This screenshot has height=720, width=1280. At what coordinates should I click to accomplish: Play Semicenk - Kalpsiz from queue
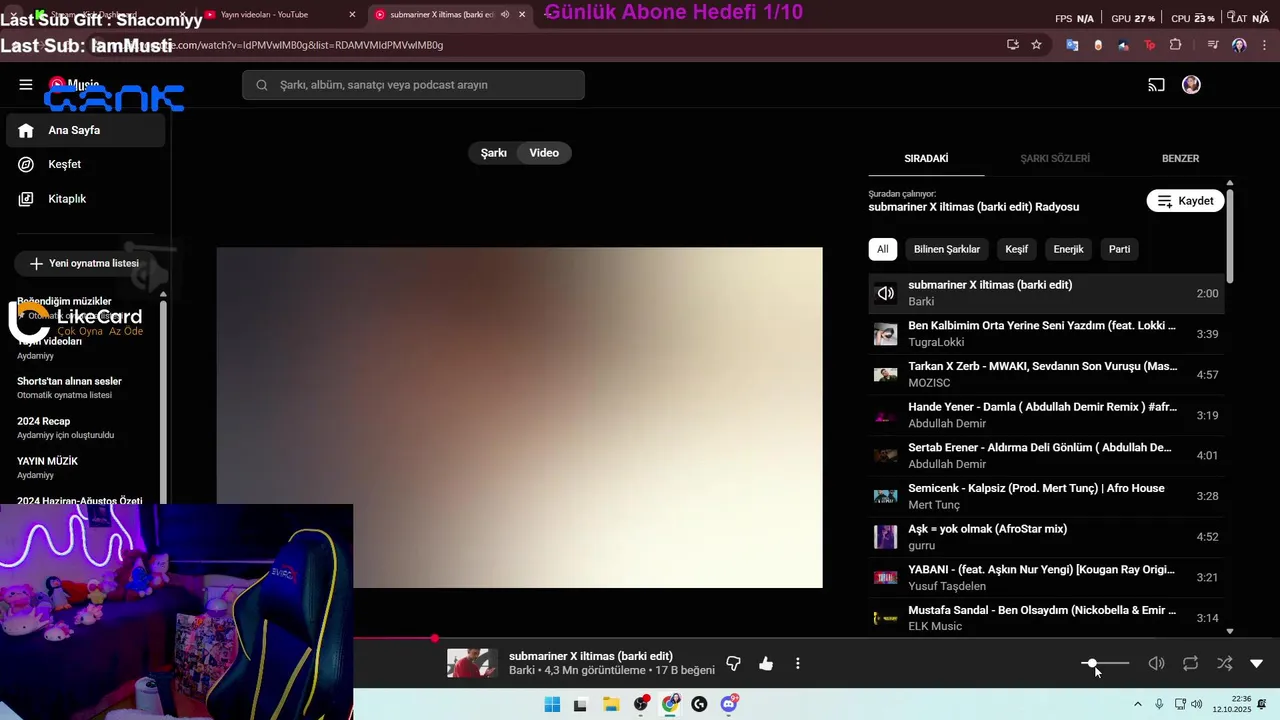pyautogui.click(x=1046, y=496)
